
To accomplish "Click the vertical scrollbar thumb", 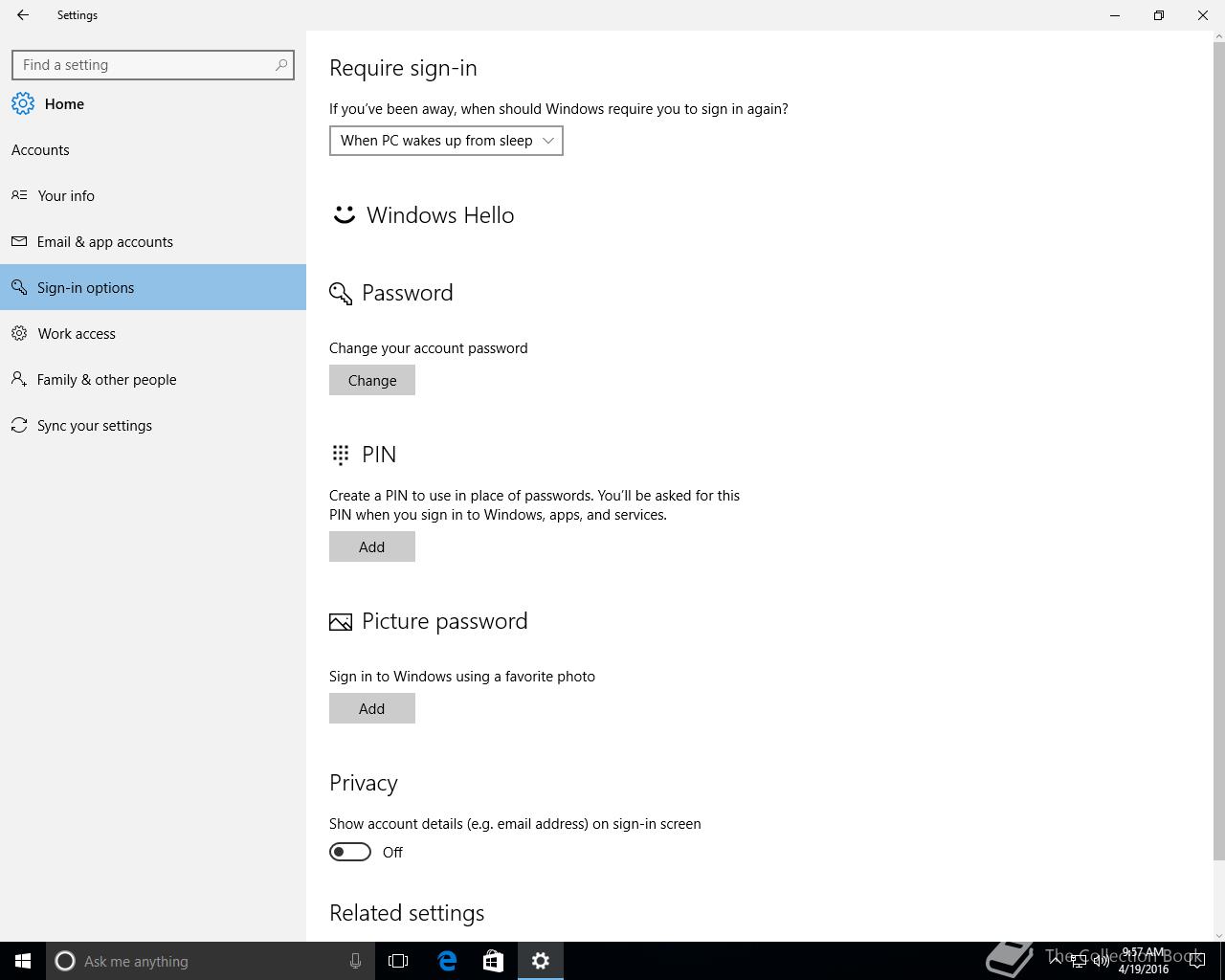I will tap(1218, 450).
